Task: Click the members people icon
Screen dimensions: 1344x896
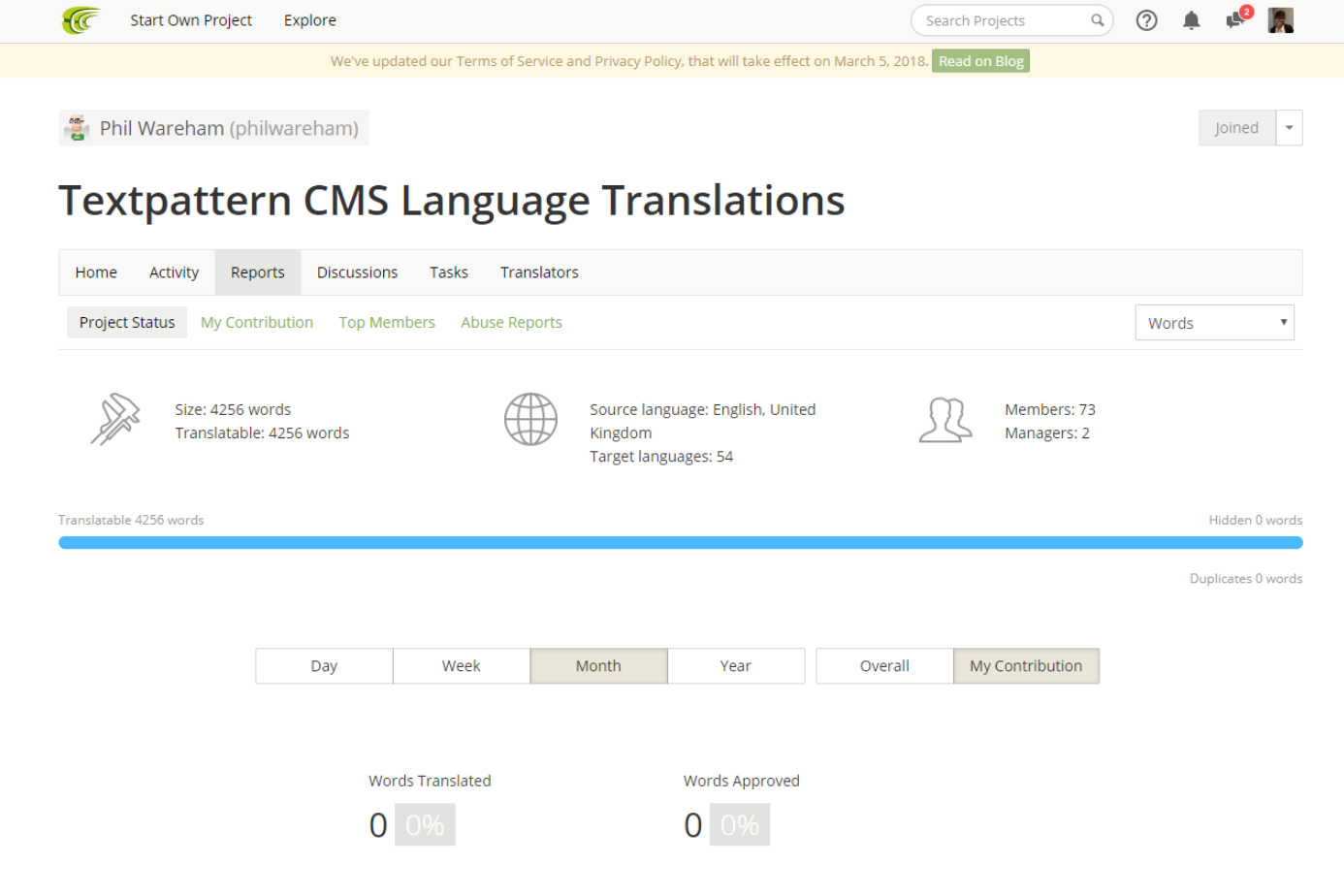Action: (x=944, y=420)
